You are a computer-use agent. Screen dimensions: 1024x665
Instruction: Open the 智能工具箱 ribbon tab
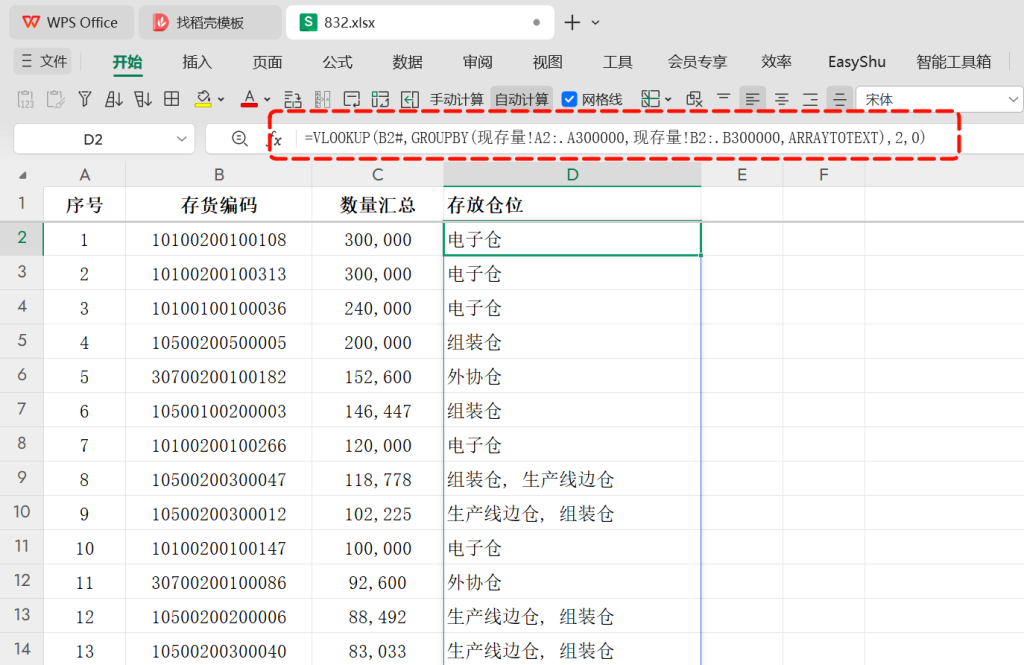(953, 62)
